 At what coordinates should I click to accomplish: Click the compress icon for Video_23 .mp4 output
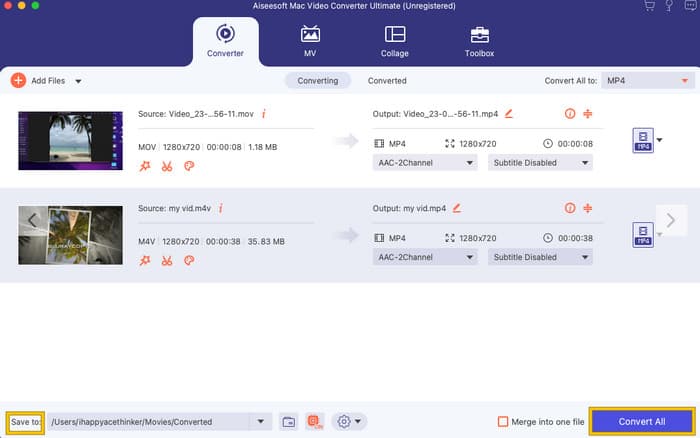(x=588, y=114)
